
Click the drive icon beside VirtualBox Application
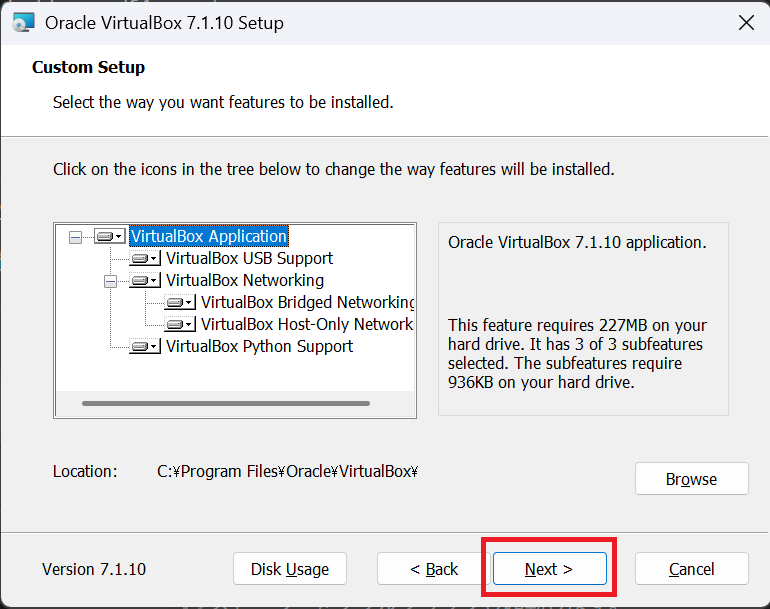109,237
